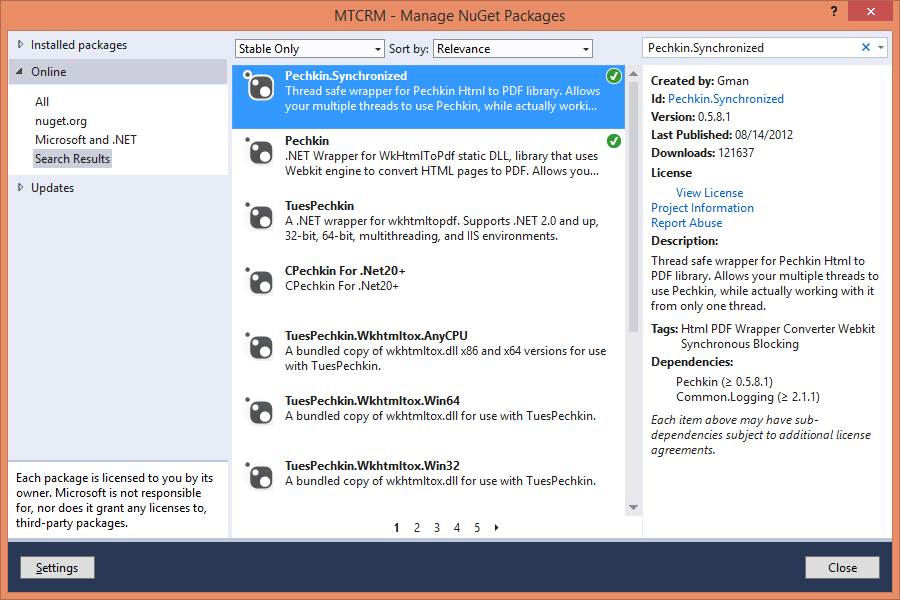
Task: Collapse the Online section
Action: 20,72
